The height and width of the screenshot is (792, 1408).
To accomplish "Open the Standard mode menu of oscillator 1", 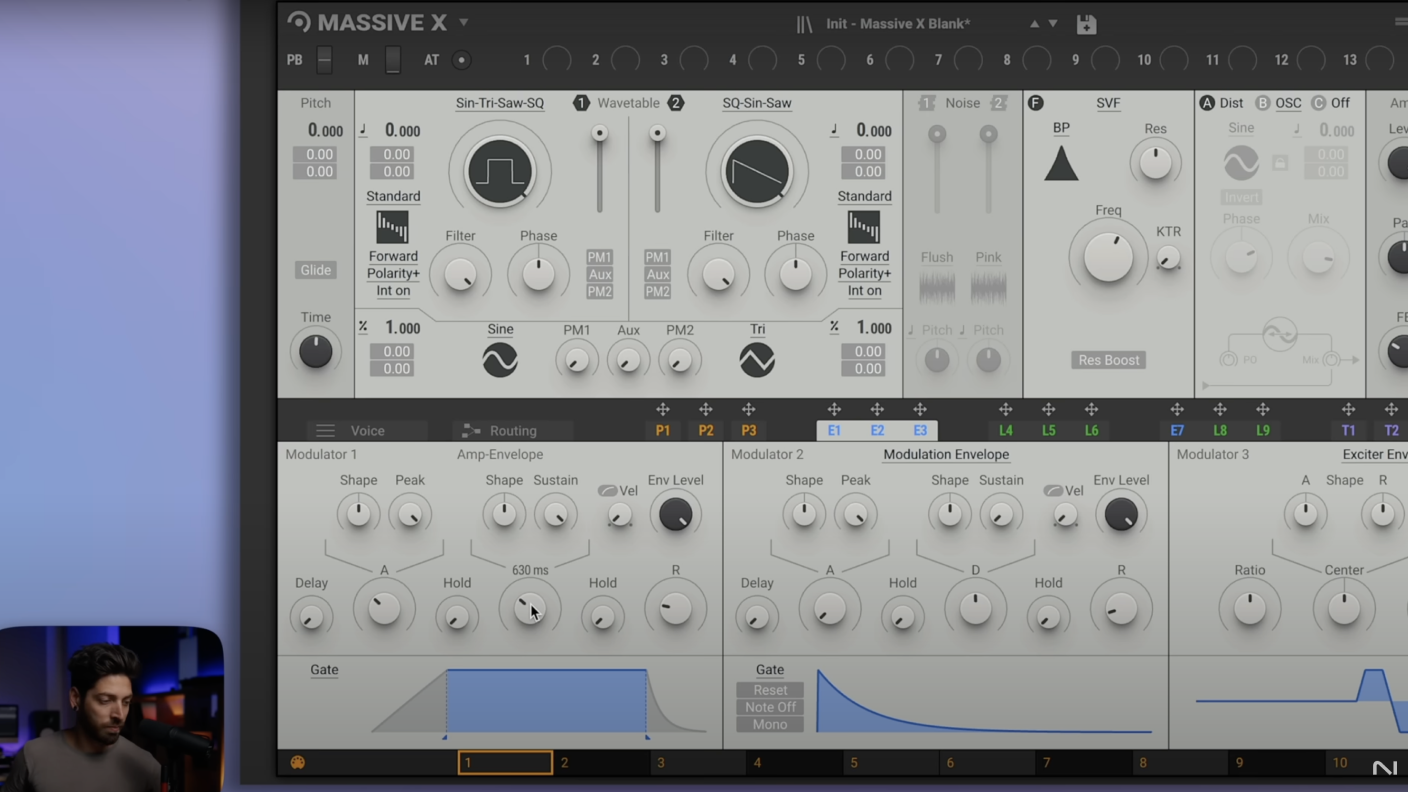I will [x=393, y=196].
